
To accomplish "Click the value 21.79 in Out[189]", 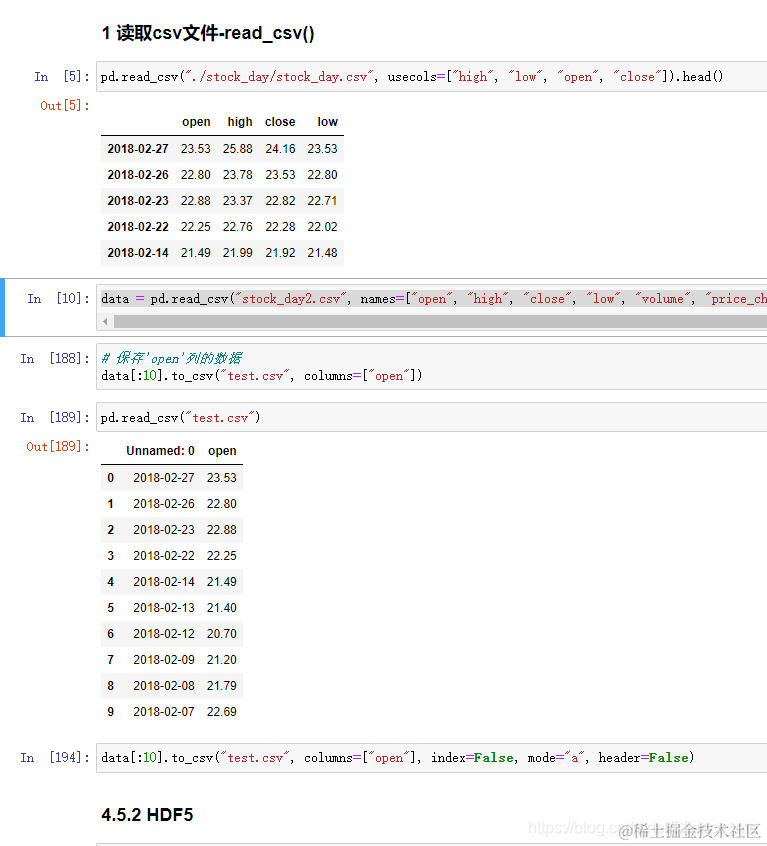I will [222, 686].
